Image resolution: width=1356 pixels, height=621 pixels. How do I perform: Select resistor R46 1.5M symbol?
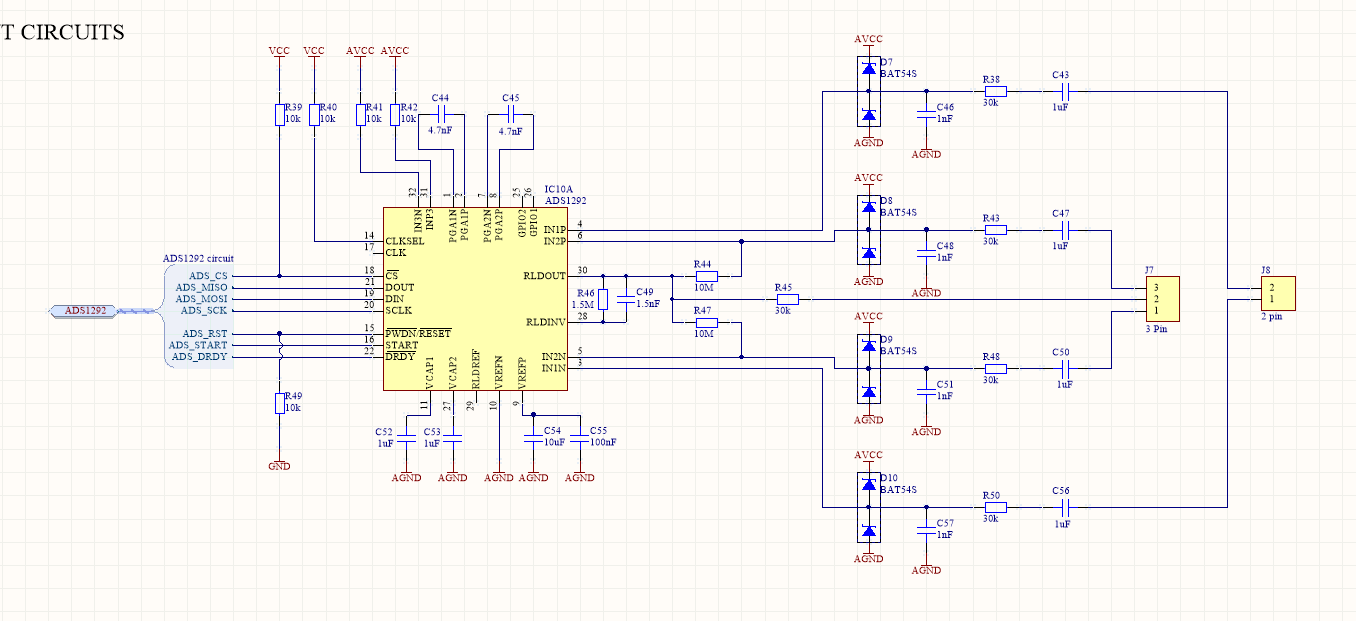click(603, 299)
